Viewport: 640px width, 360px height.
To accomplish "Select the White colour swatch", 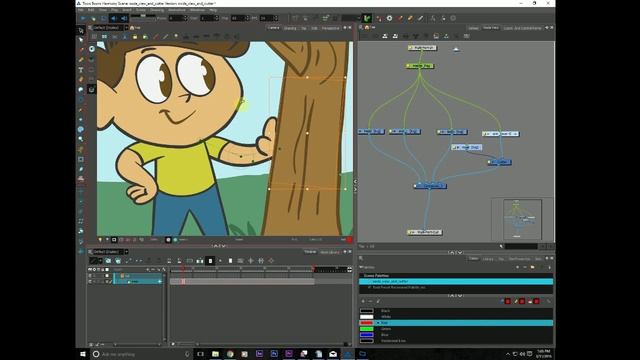I will (367, 317).
